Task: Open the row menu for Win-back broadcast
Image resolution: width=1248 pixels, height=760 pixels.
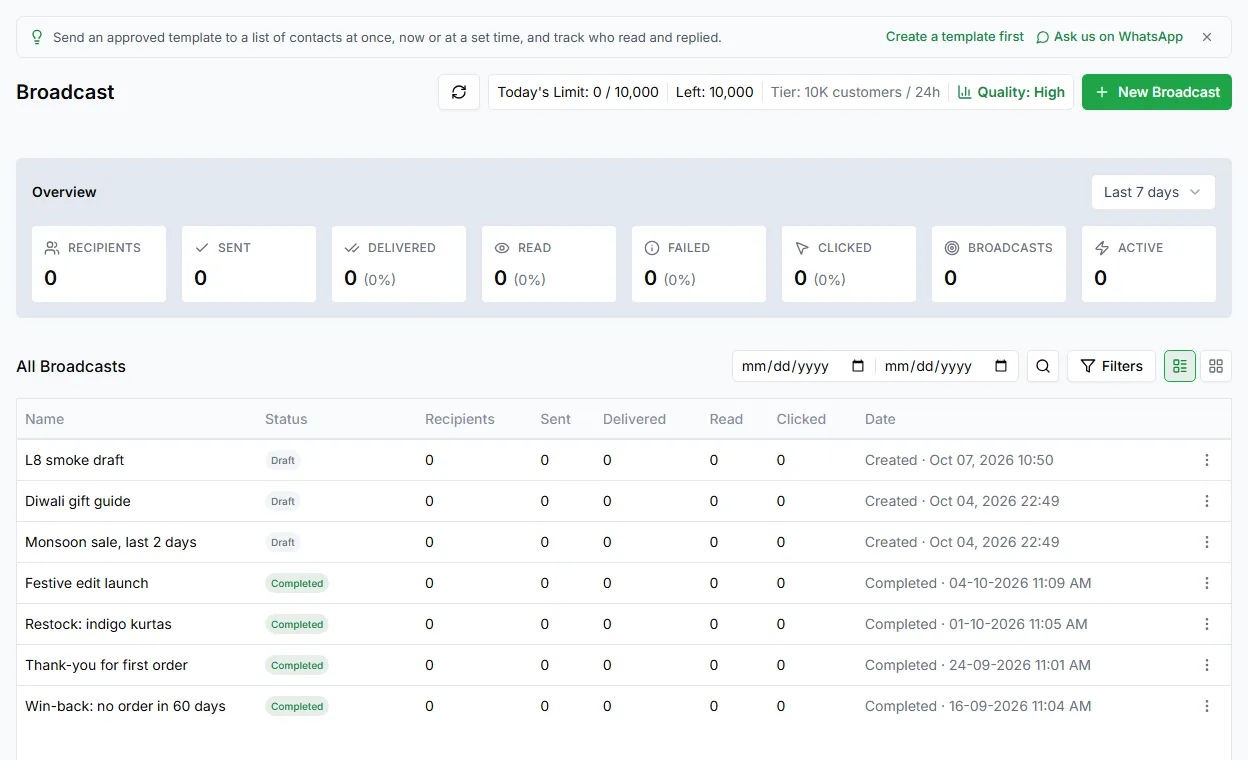Action: click(1207, 706)
